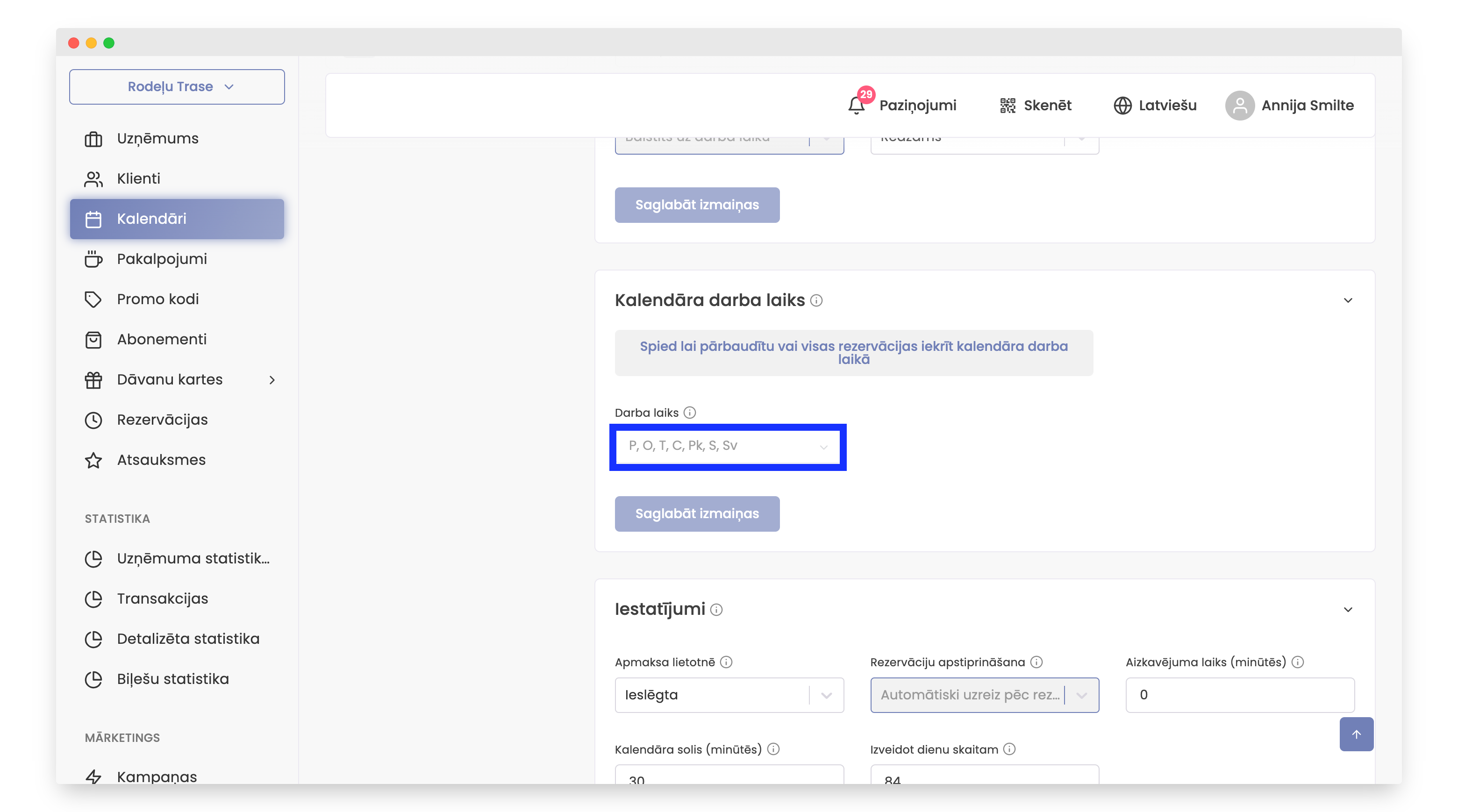Open notifications bell icon
This screenshot has width=1458, height=812.
coord(856,105)
